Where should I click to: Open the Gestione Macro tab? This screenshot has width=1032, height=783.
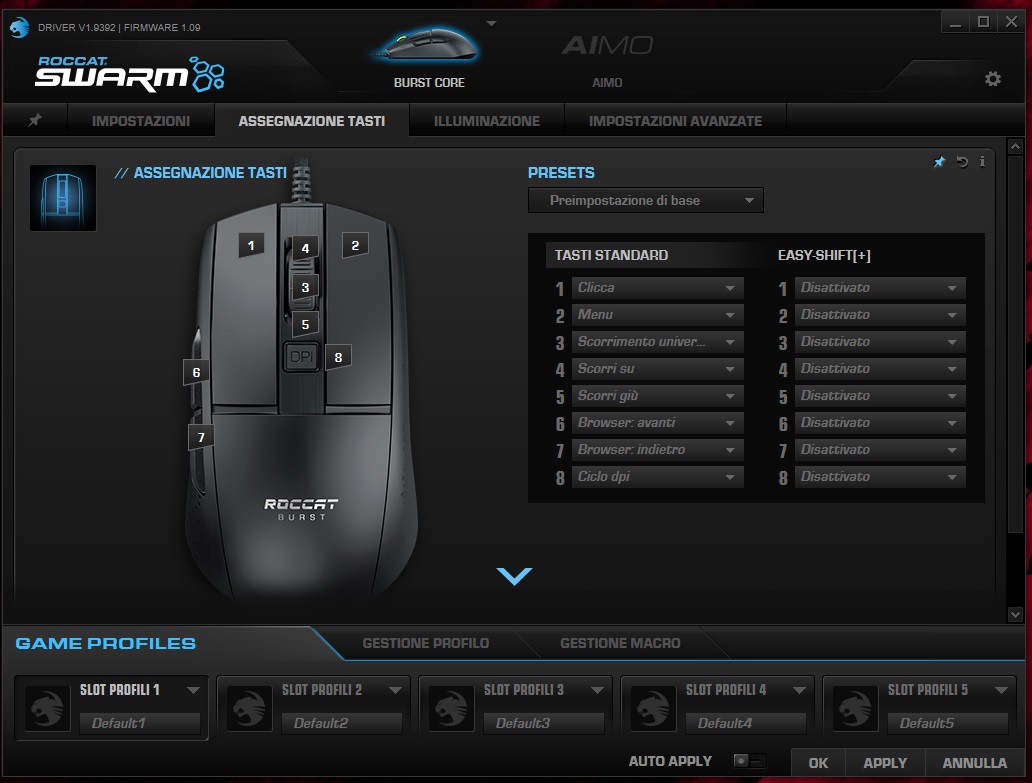pos(620,643)
